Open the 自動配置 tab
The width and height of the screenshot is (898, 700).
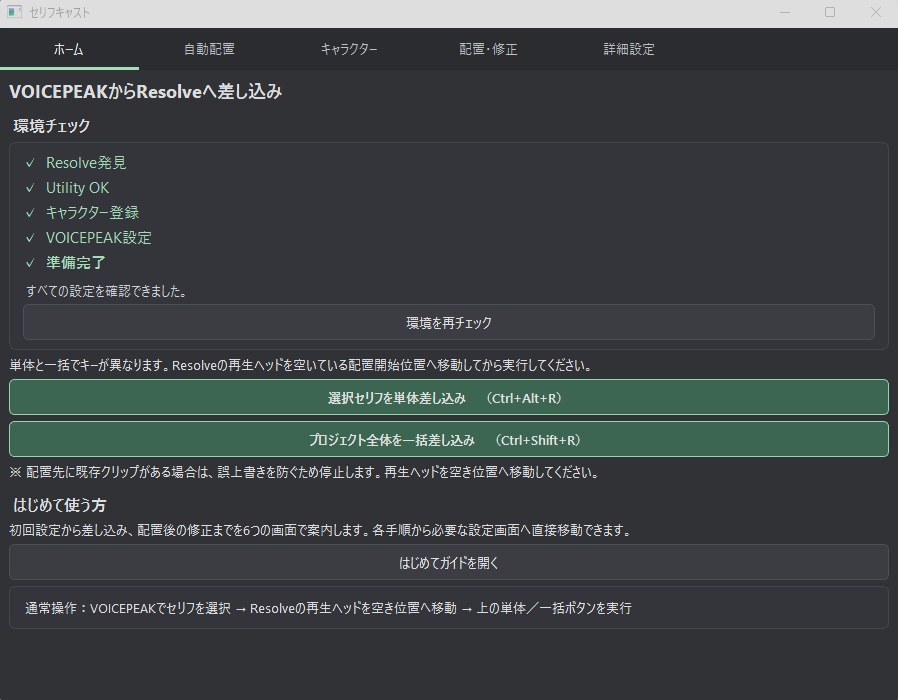pos(209,49)
